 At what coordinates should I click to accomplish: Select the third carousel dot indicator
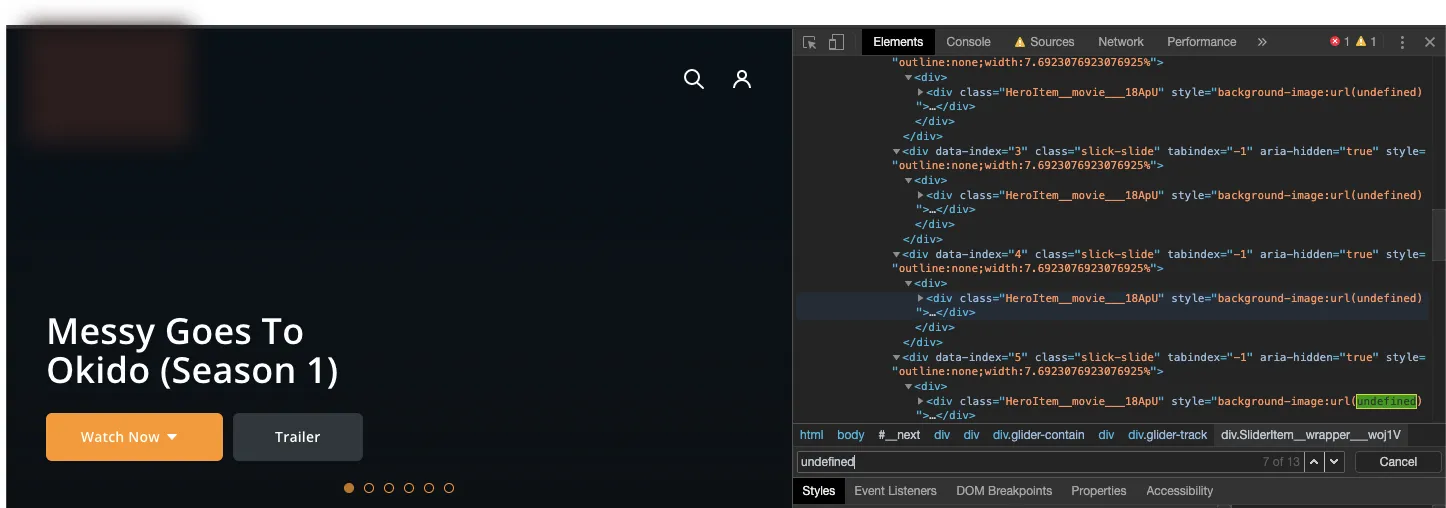coord(389,488)
